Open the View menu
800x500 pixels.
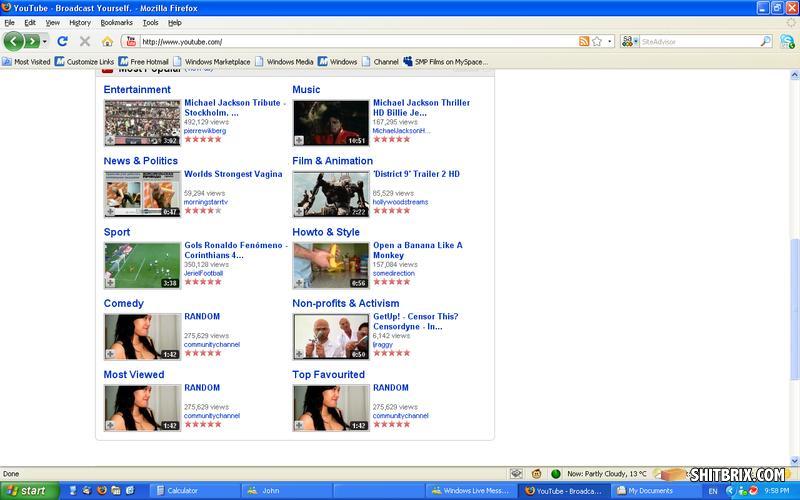[53, 22]
